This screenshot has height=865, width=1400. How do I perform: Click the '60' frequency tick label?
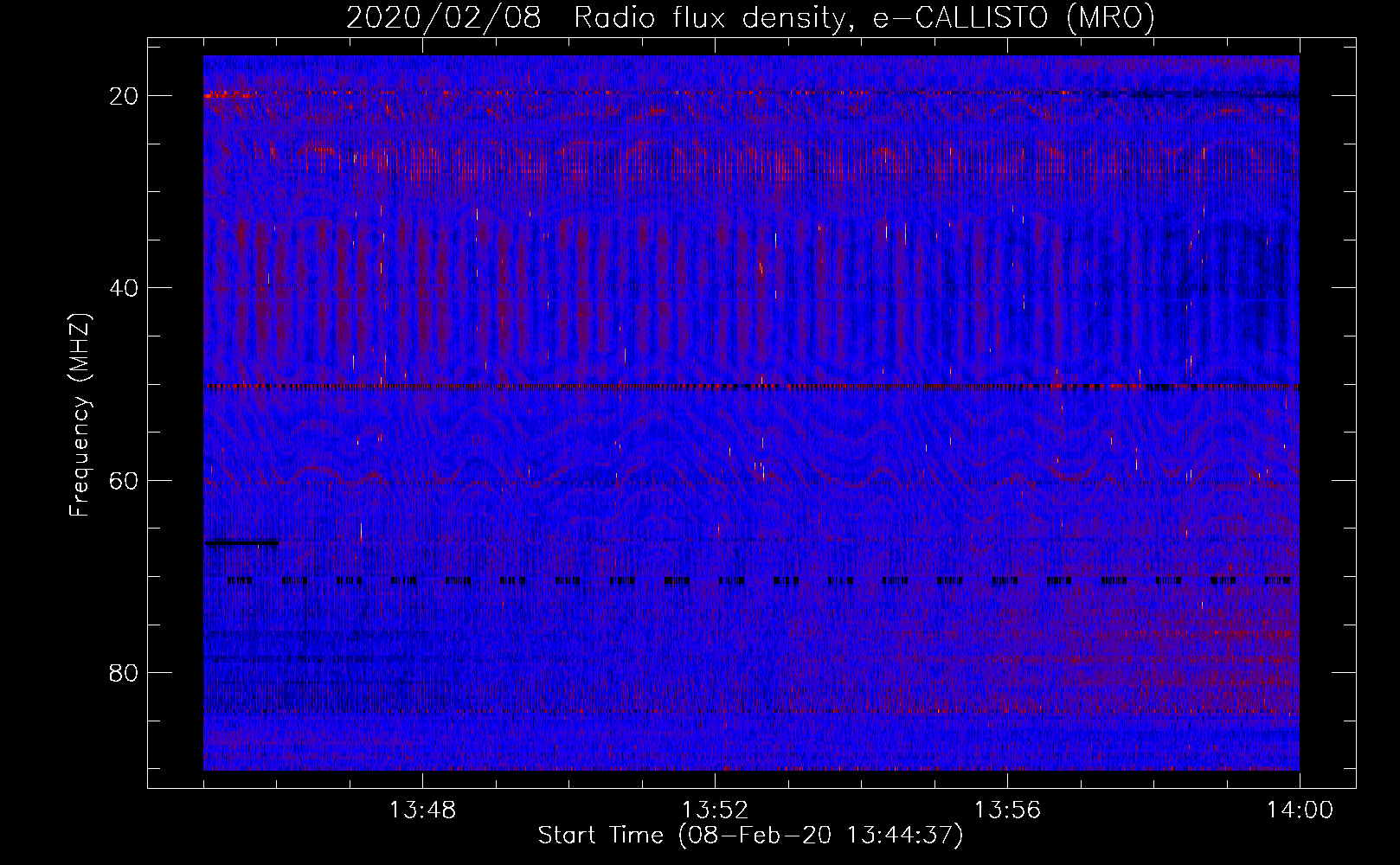click(x=125, y=480)
